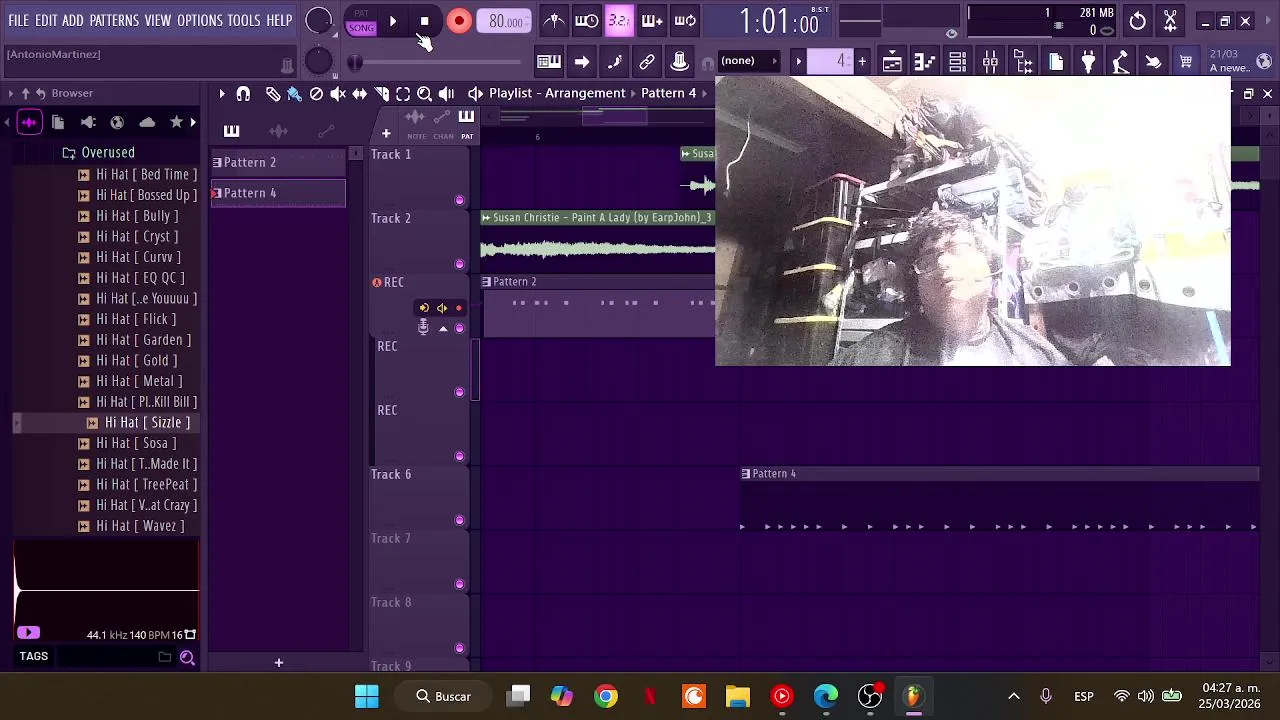Select the Delete tool
1280x720 pixels.
pos(316,93)
